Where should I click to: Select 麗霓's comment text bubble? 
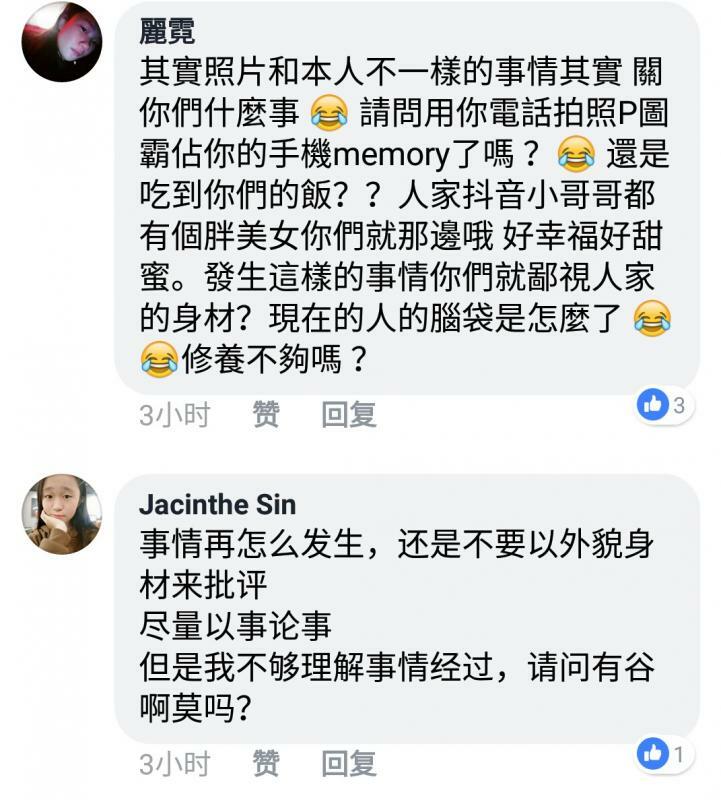[407, 198]
